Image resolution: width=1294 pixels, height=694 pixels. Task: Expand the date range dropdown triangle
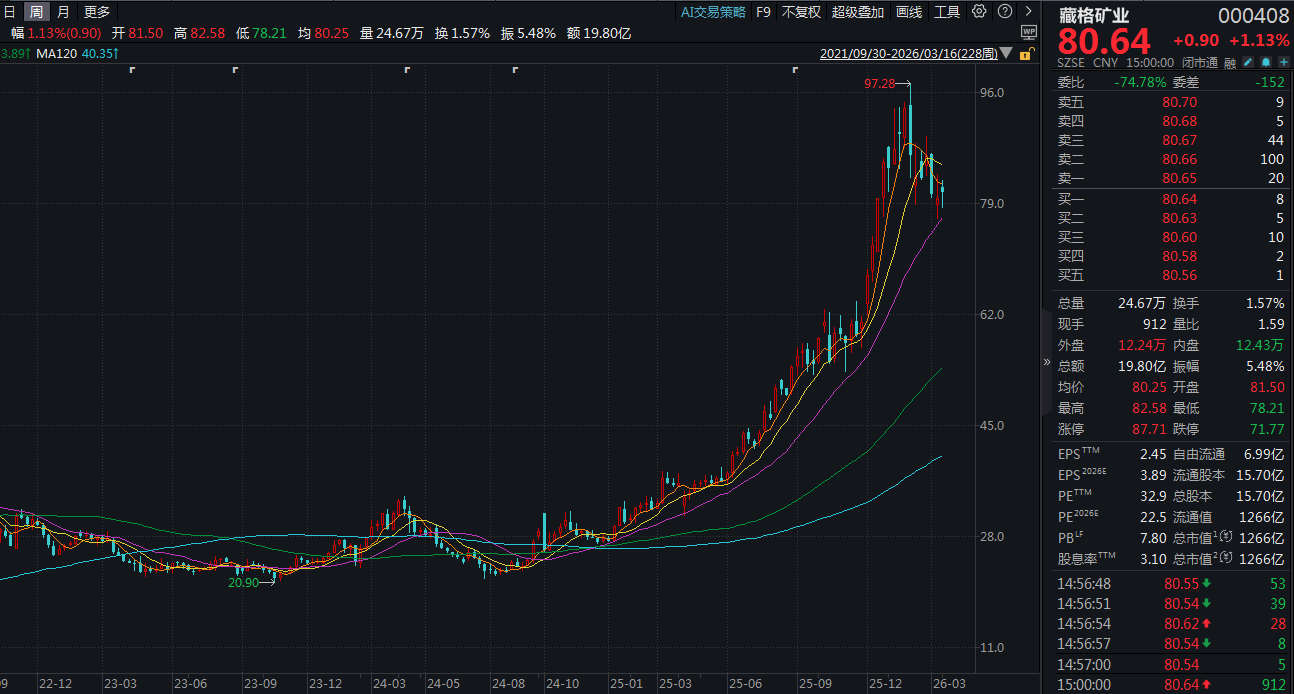coord(1006,53)
